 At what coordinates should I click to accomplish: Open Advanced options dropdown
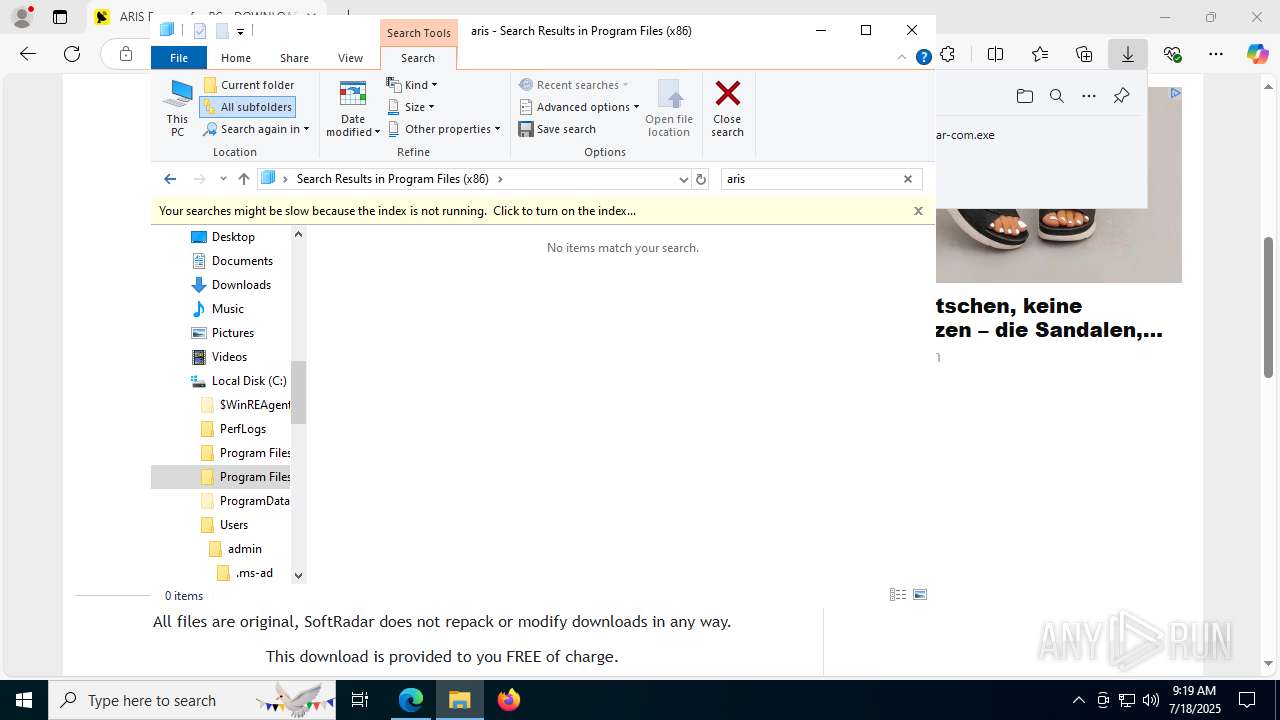coord(579,107)
